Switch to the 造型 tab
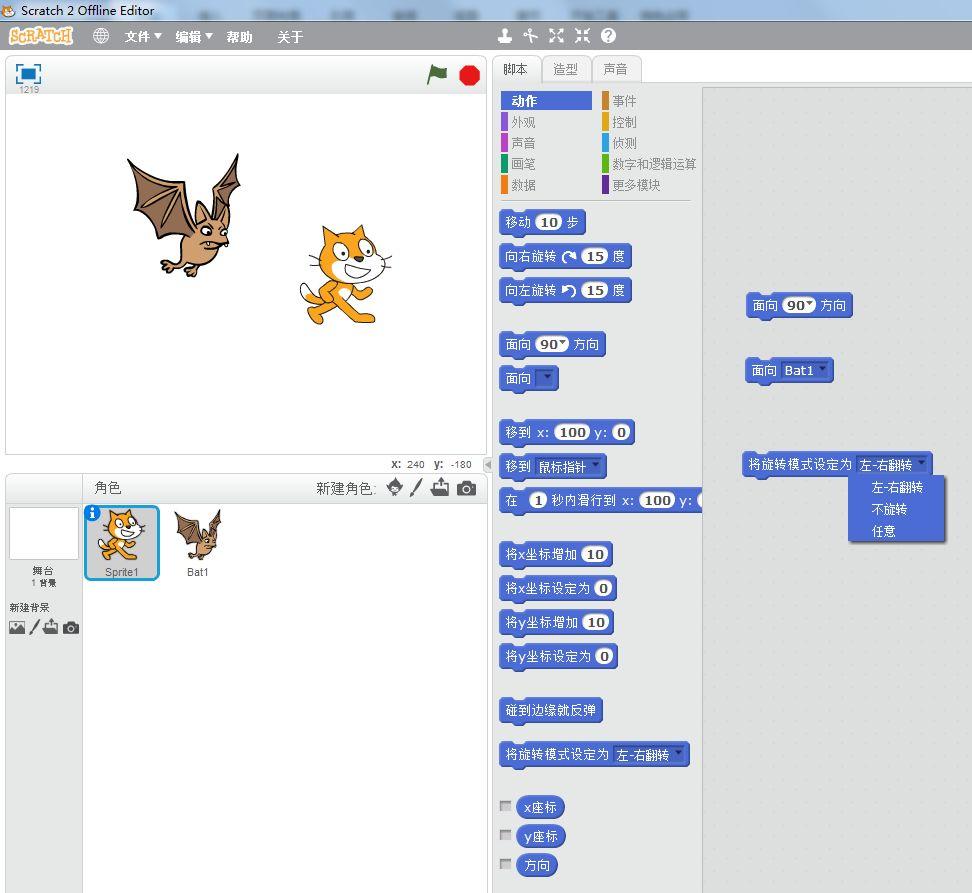 [566, 69]
